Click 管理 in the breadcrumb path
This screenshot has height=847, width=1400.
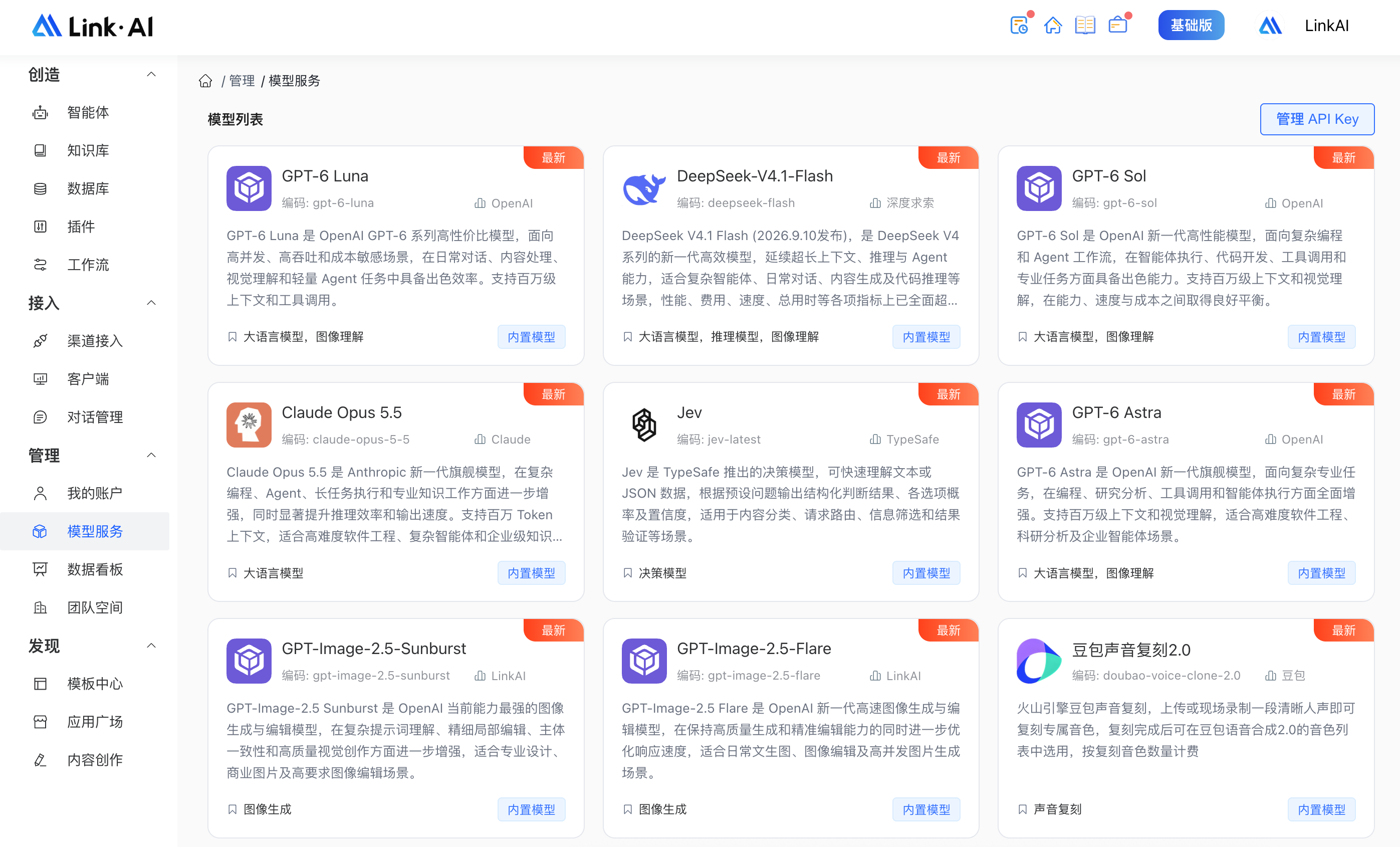[242, 81]
